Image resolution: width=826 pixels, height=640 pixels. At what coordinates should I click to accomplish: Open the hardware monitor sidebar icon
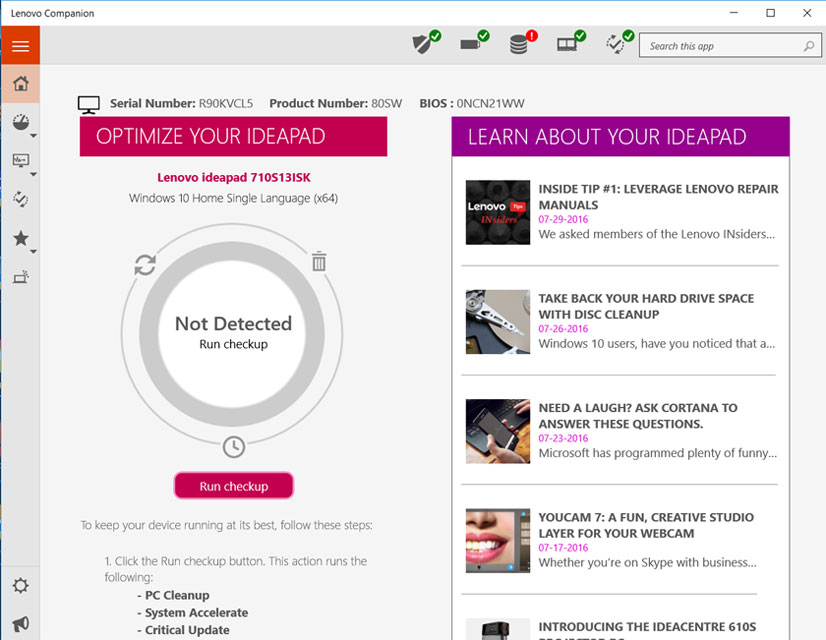(21, 160)
